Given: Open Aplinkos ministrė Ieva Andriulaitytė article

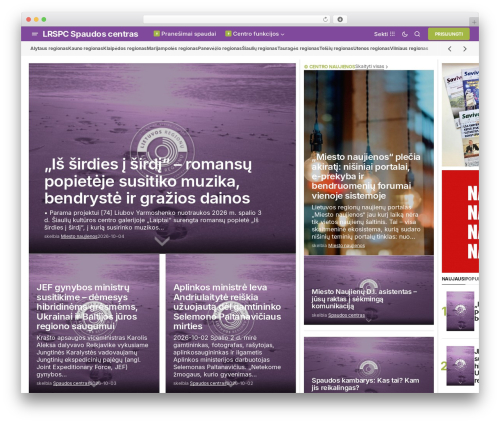Looking at the screenshot, I should coord(227,307).
